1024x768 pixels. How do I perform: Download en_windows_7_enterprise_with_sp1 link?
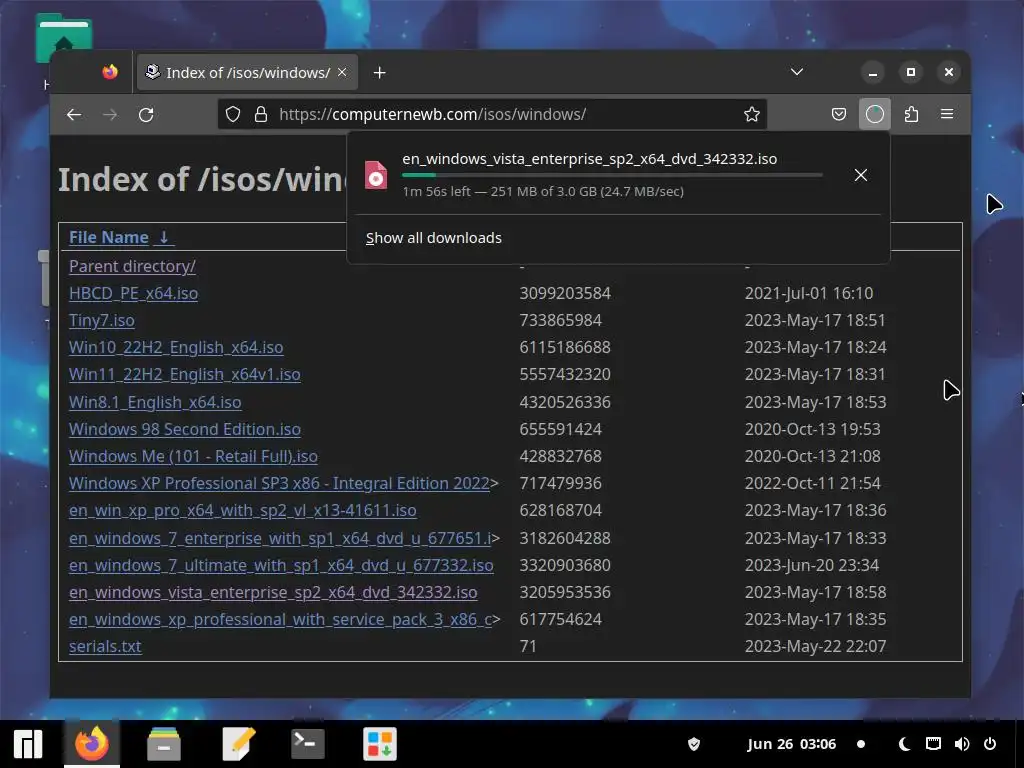point(280,538)
